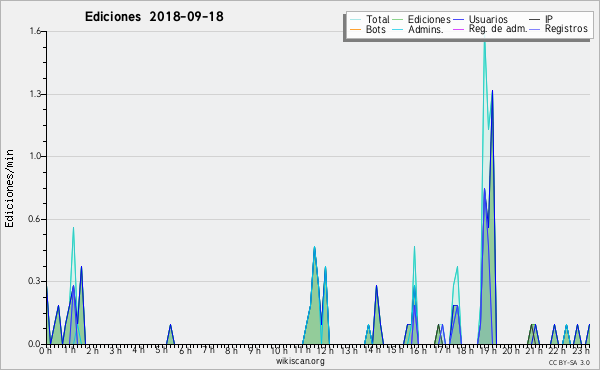The height and width of the screenshot is (370, 600).
Task: Click the 0.3 y-axis value
Action: tap(35, 282)
